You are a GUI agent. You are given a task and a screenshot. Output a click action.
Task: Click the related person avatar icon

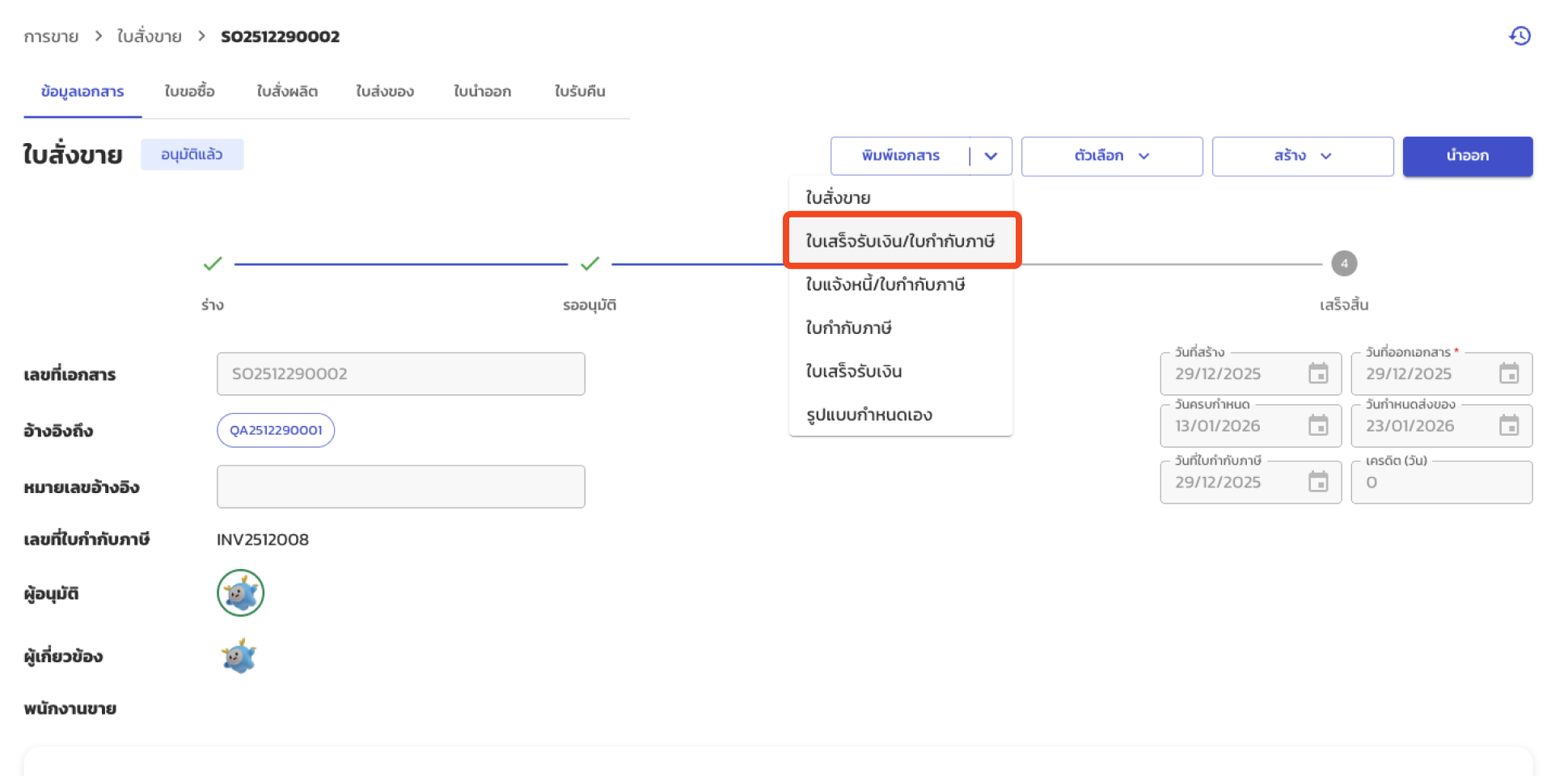pyautogui.click(x=239, y=656)
